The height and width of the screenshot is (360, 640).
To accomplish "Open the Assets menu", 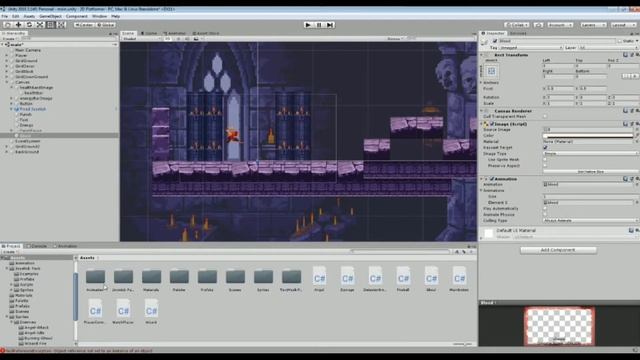I will [29, 16].
